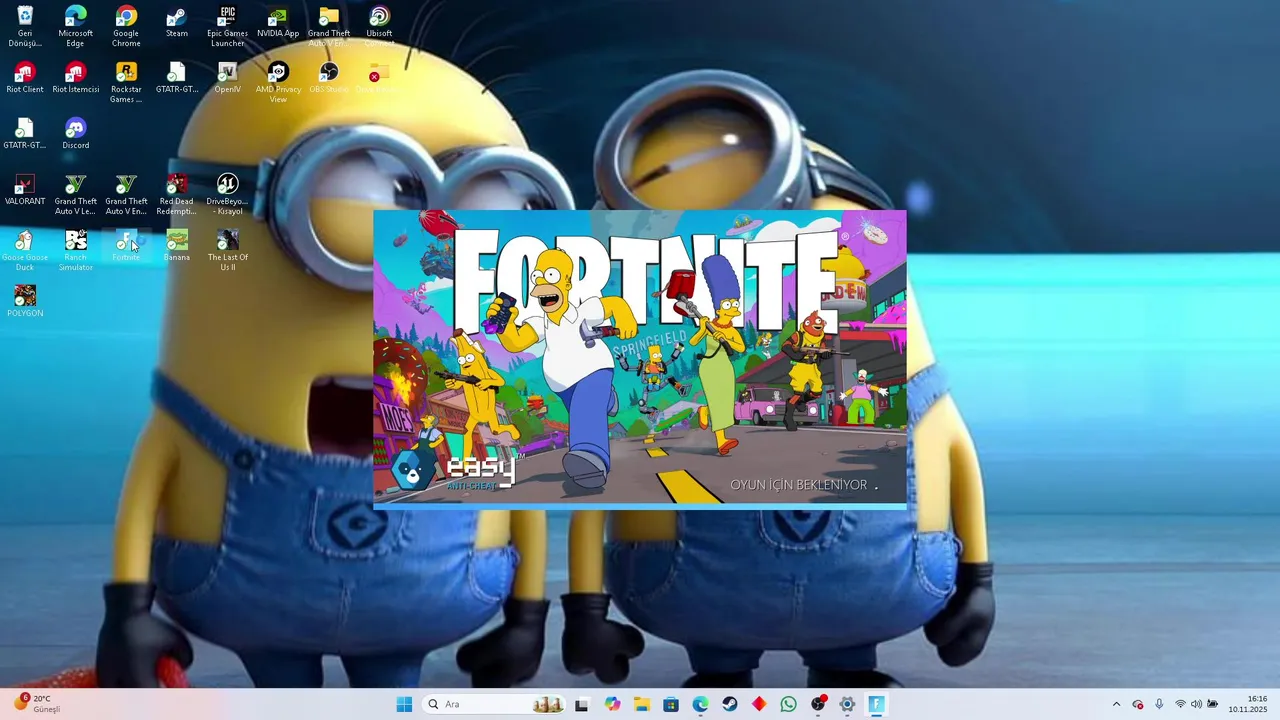Open Microsoft Store from the taskbar
1280x720 pixels.
tap(671, 704)
